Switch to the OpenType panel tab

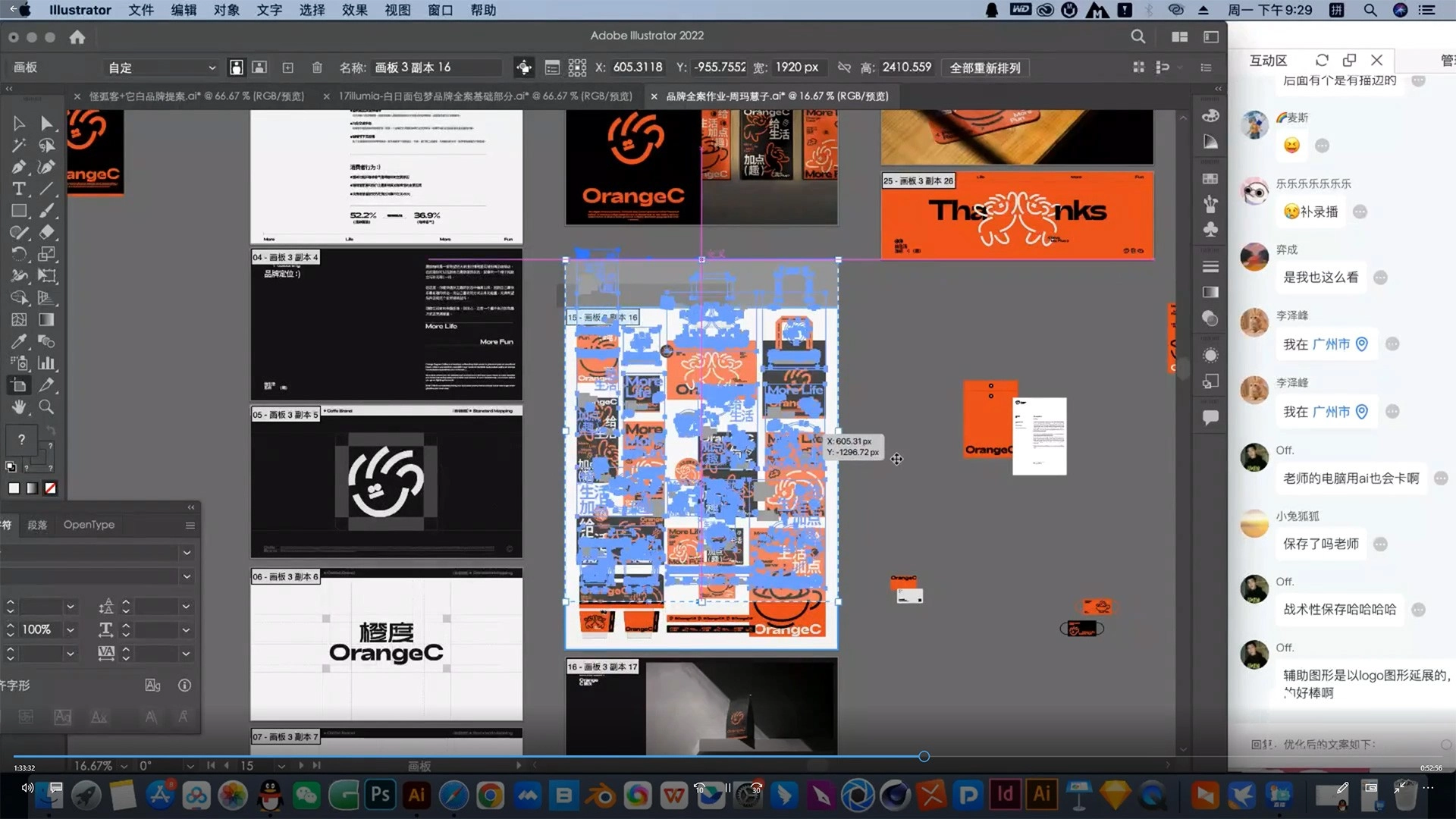pos(89,525)
